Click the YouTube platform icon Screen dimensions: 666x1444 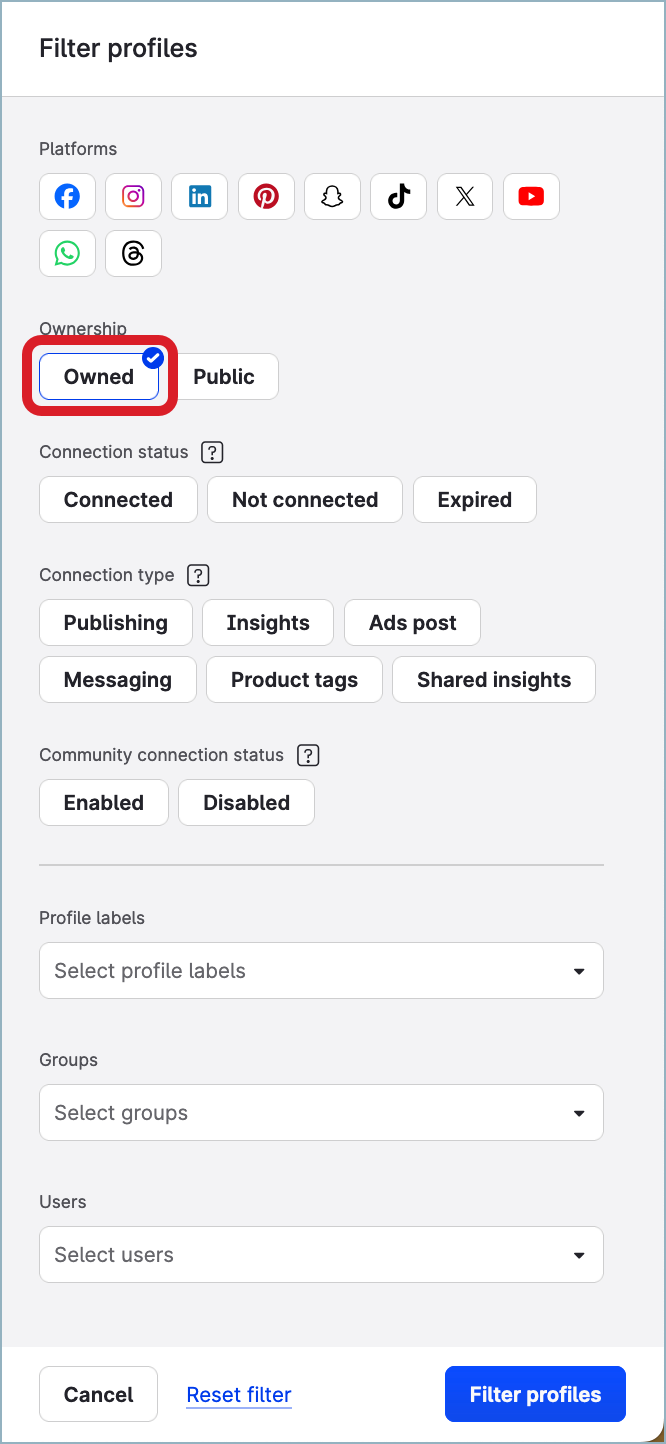pos(531,196)
